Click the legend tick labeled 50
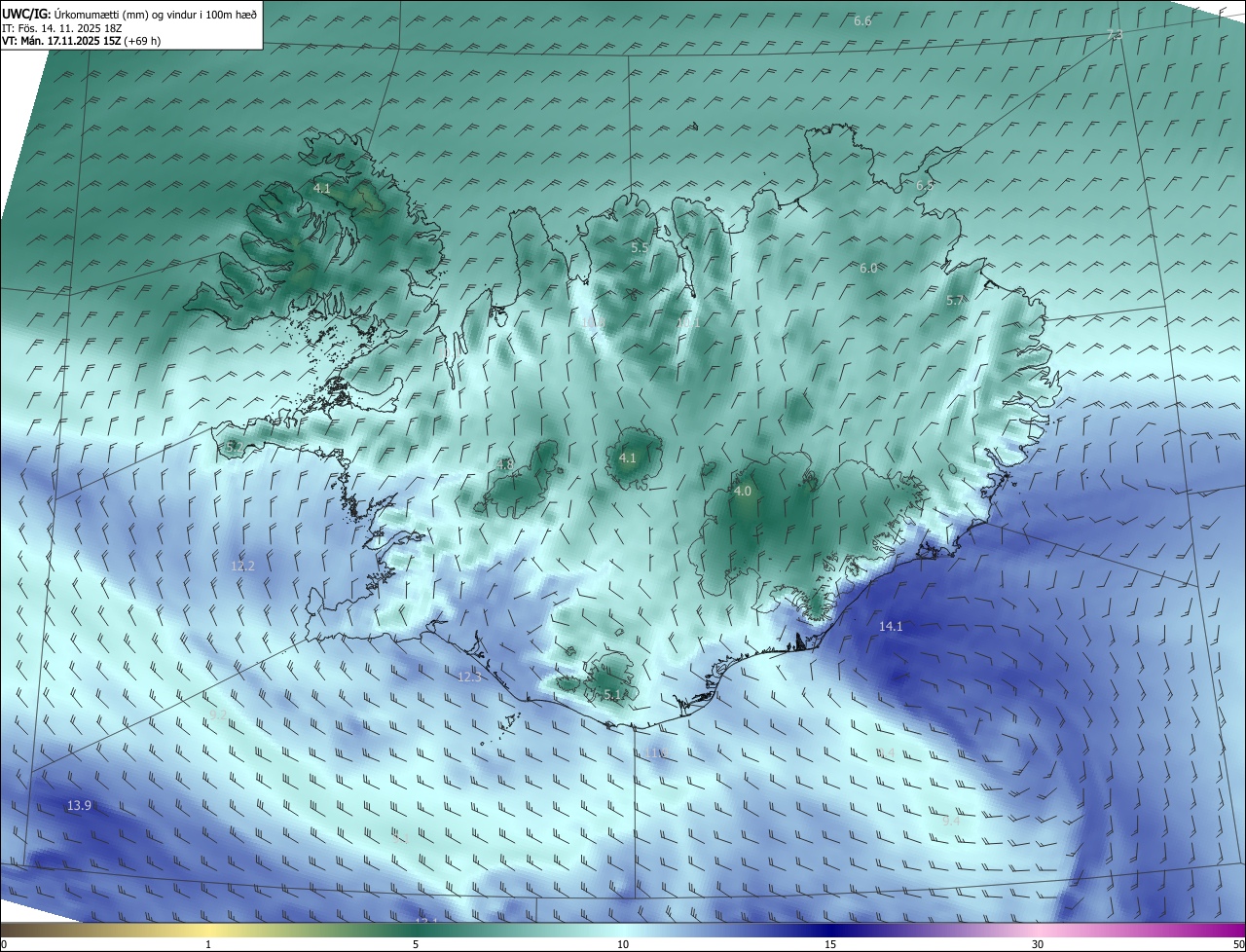This screenshot has height=952, width=1246. pos(1238,944)
